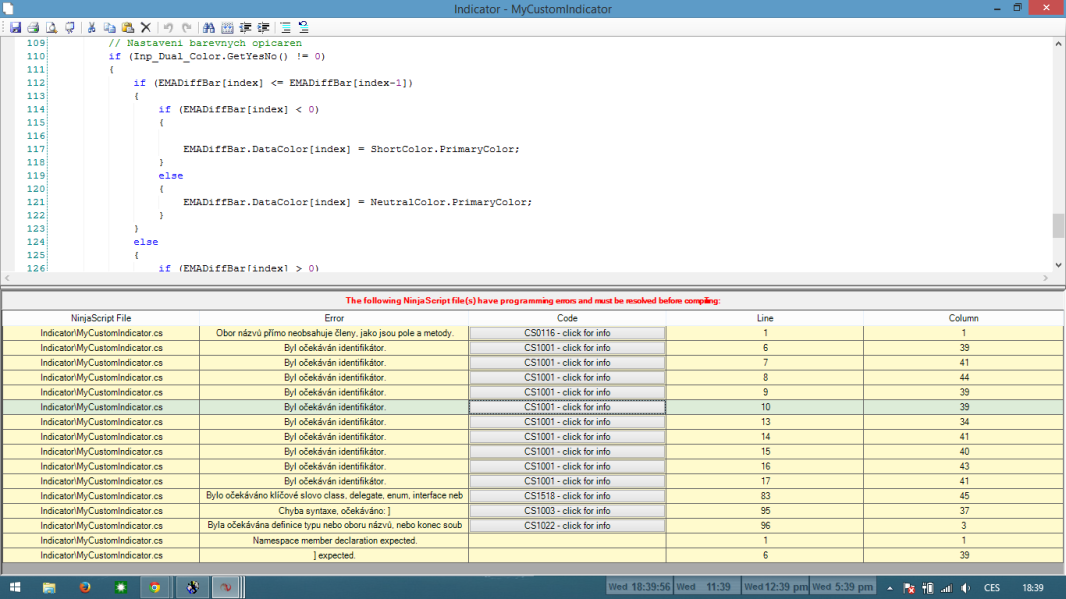Screen dimensions: 1066x599
Task: Open Print Preview from the toolbar
Action: pyautogui.click(x=50, y=28)
